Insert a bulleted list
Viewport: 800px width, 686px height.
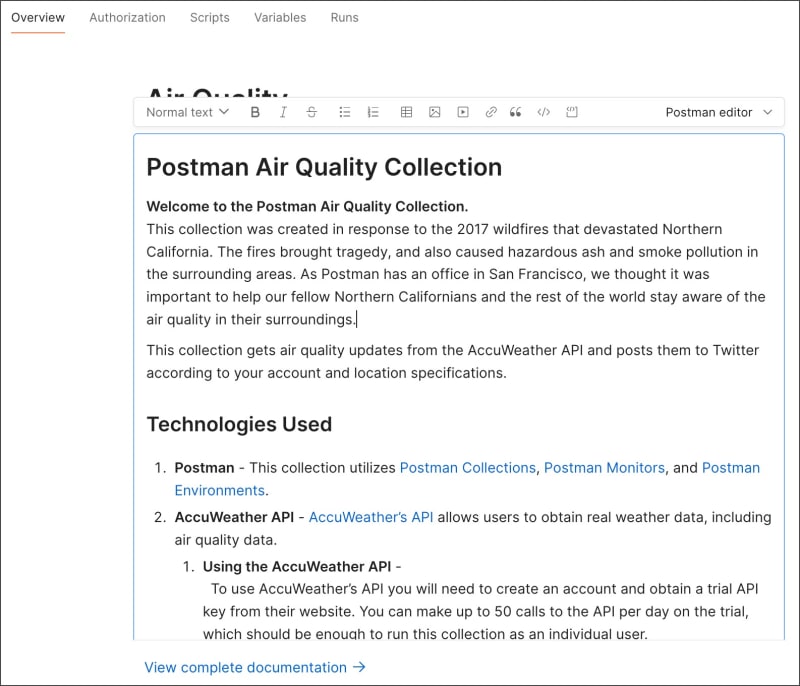click(x=345, y=112)
